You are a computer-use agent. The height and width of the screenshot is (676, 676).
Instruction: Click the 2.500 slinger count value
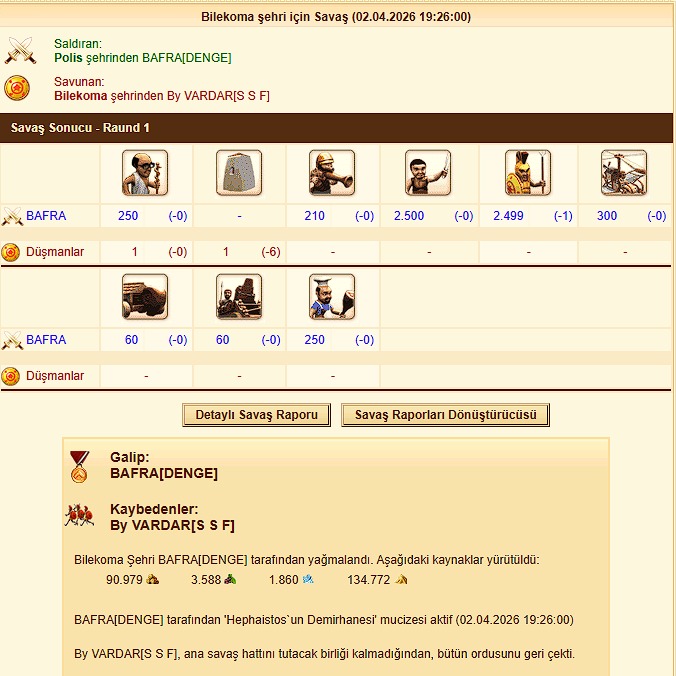coord(409,216)
